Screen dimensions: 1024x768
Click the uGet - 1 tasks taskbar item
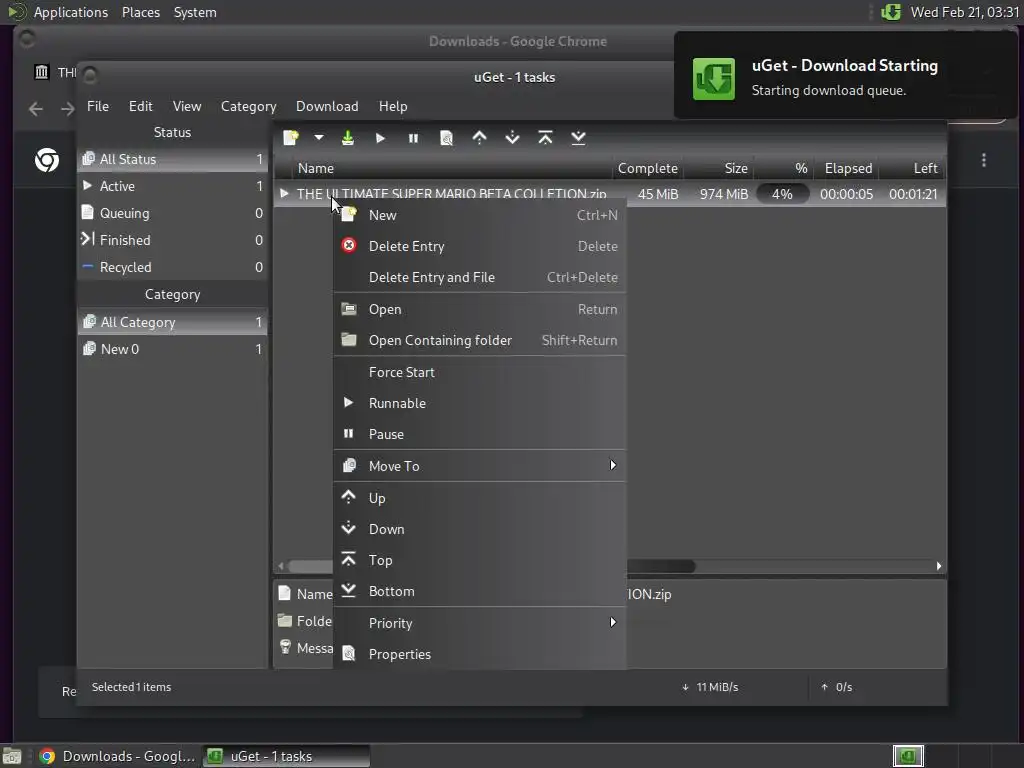click(286, 756)
